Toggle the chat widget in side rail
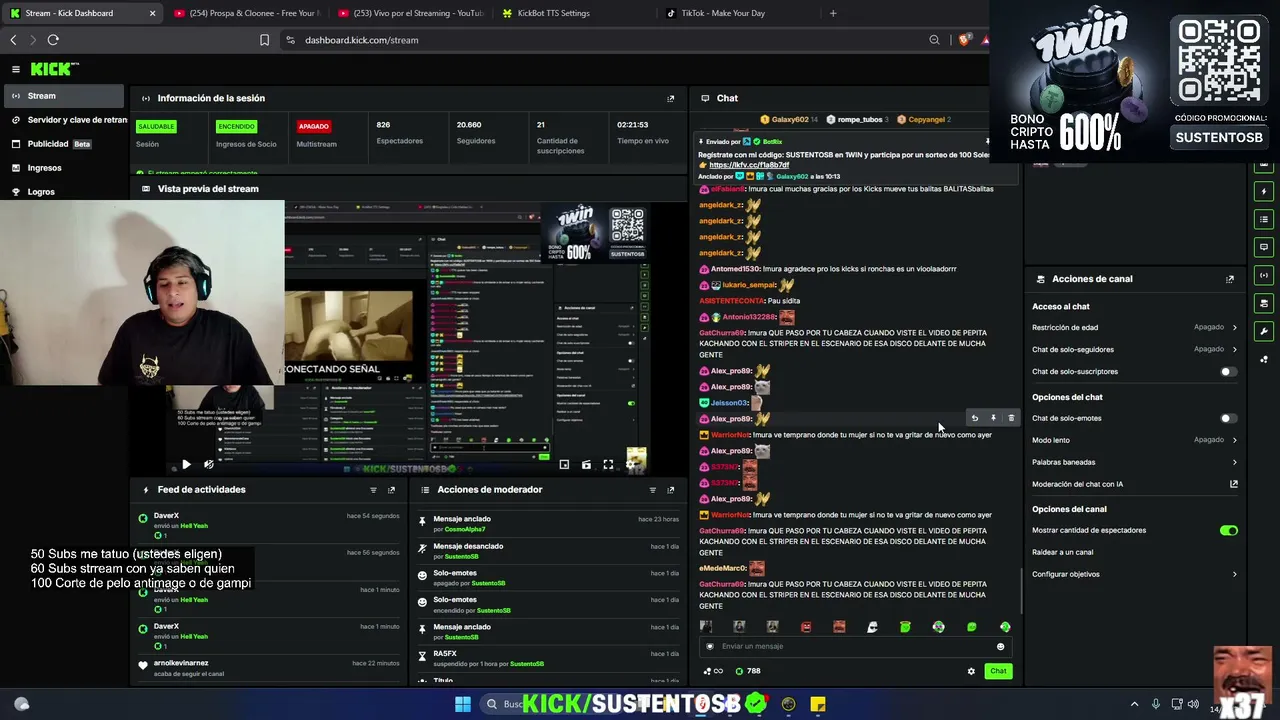Viewport: 1280px width, 720px height. click(x=1264, y=247)
